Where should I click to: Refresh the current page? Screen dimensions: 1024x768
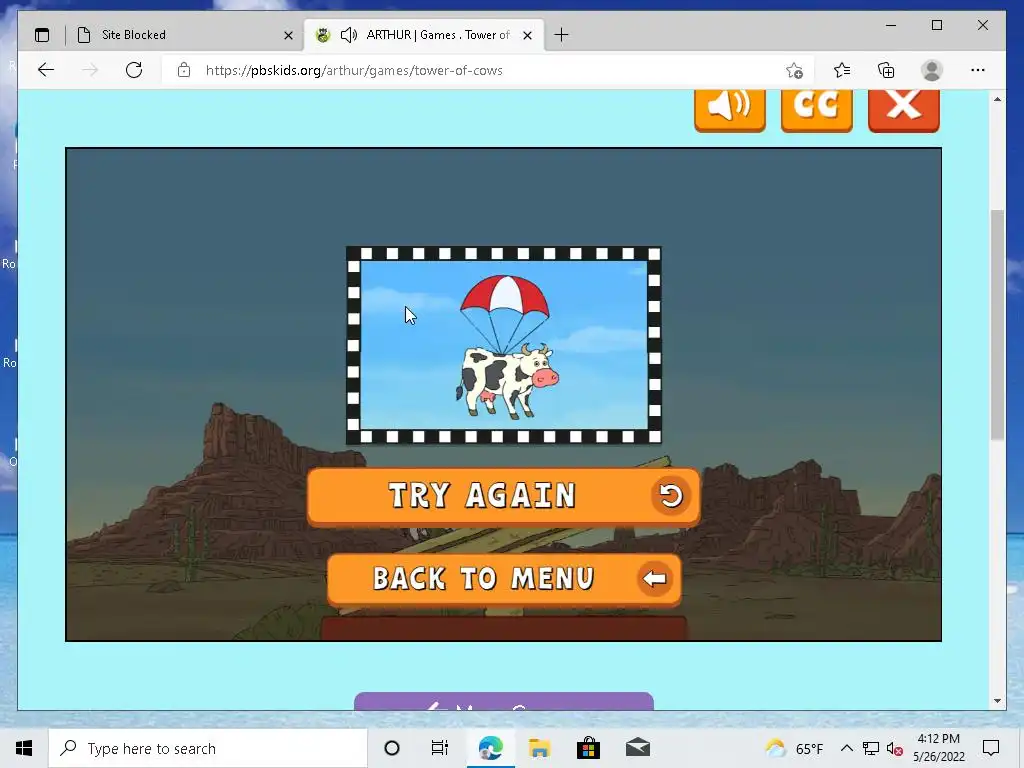(x=134, y=70)
